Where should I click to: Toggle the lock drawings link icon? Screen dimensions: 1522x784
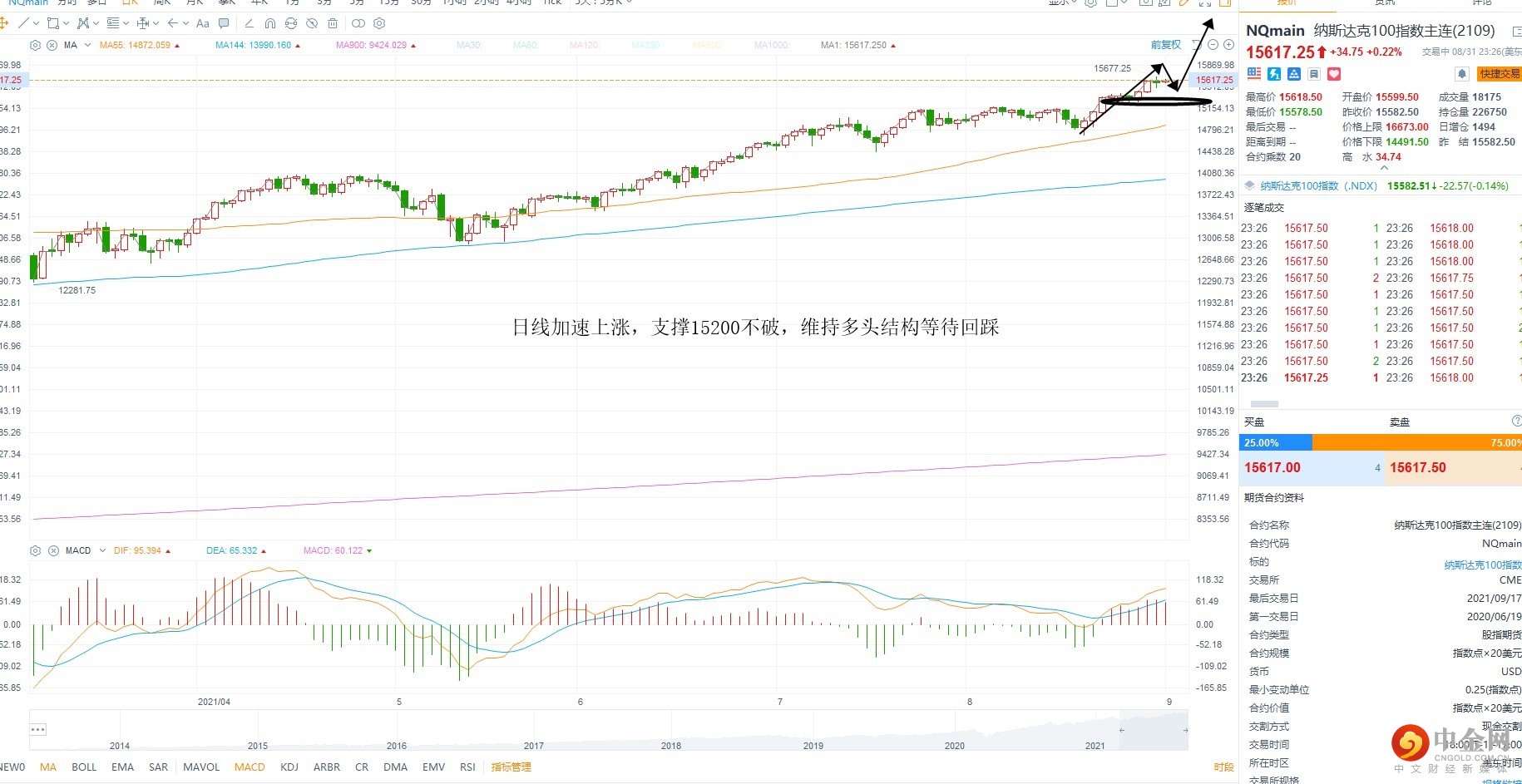pos(358,23)
